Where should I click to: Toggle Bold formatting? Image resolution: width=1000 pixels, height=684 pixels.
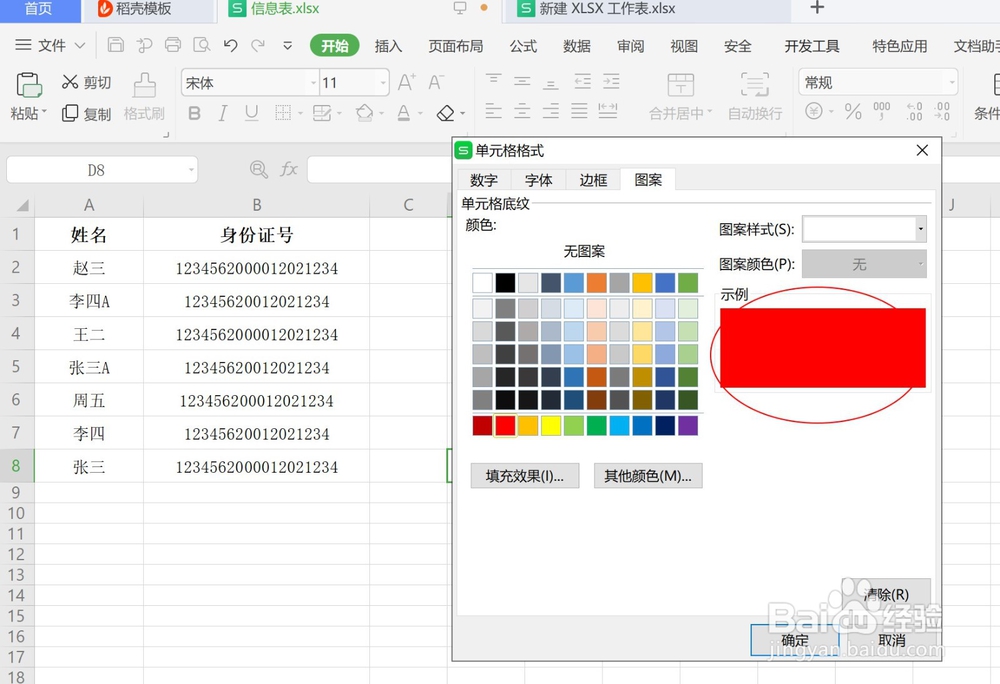click(195, 113)
